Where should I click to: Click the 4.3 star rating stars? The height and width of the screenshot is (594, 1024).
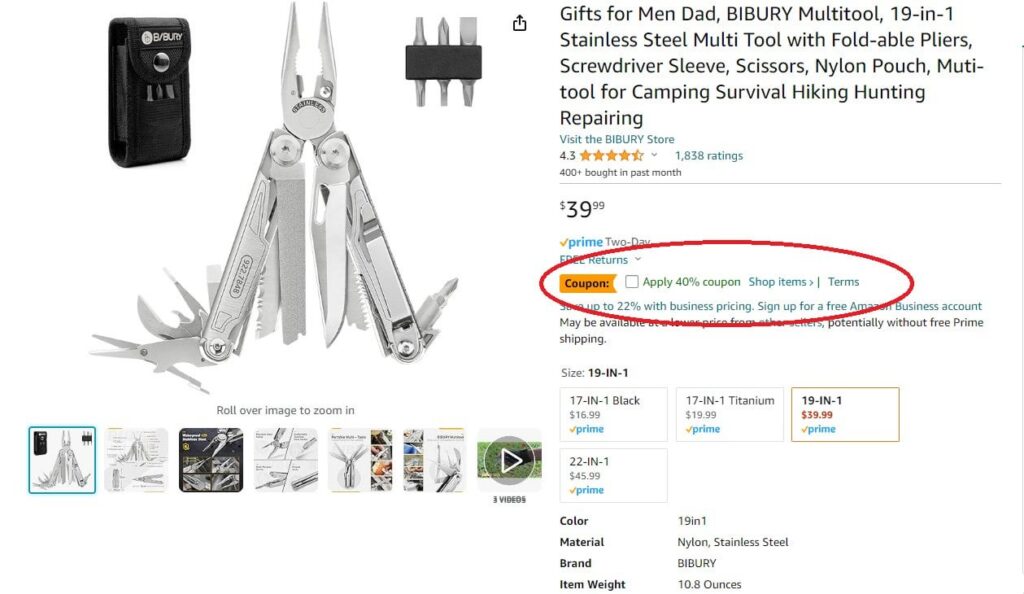[610, 156]
